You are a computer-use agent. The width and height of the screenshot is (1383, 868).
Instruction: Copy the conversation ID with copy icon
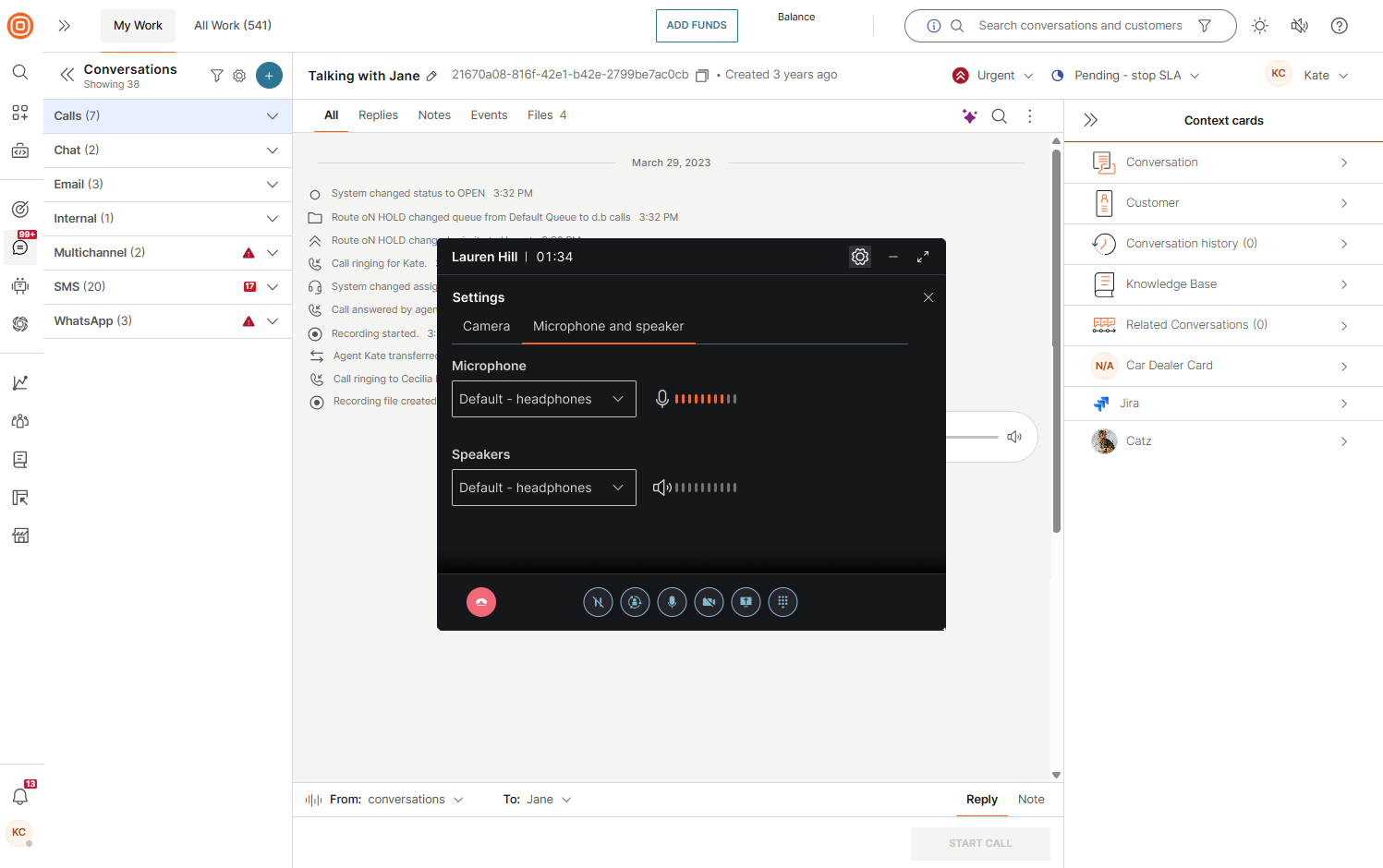[x=702, y=76]
